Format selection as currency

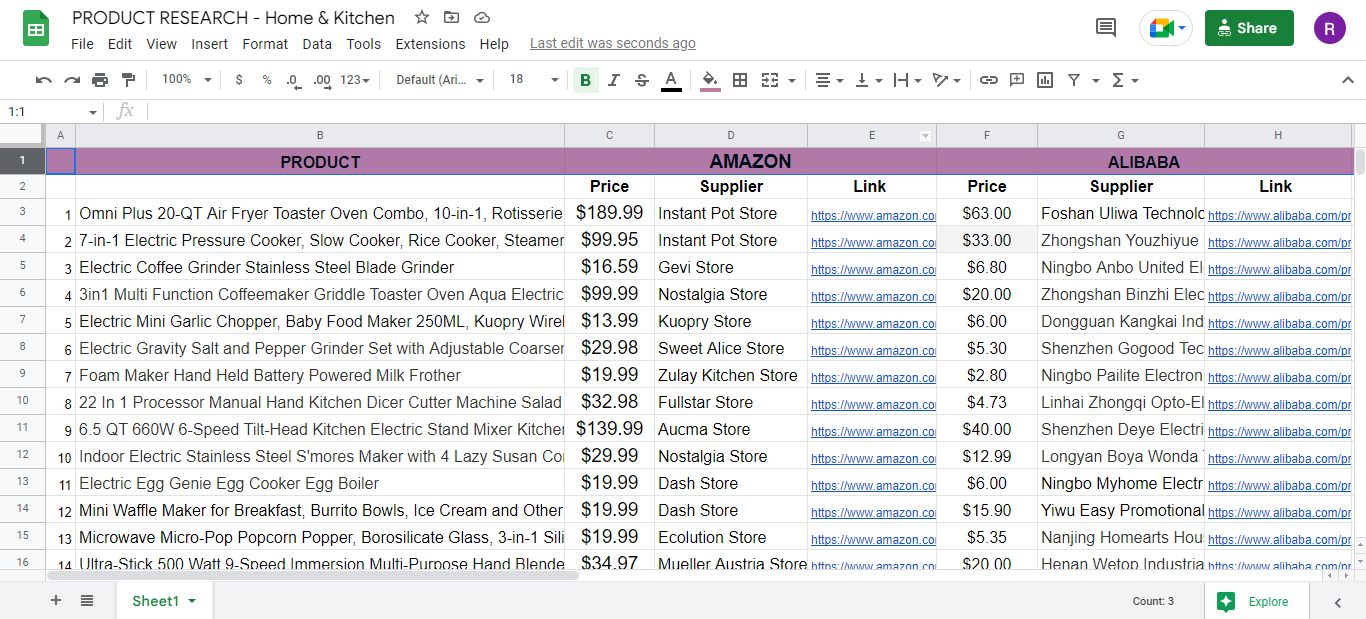click(x=238, y=79)
